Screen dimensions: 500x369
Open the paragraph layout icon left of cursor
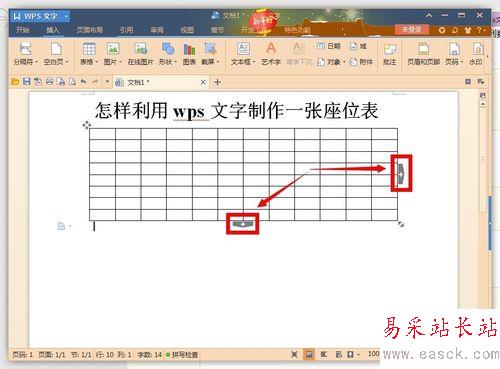point(62,226)
